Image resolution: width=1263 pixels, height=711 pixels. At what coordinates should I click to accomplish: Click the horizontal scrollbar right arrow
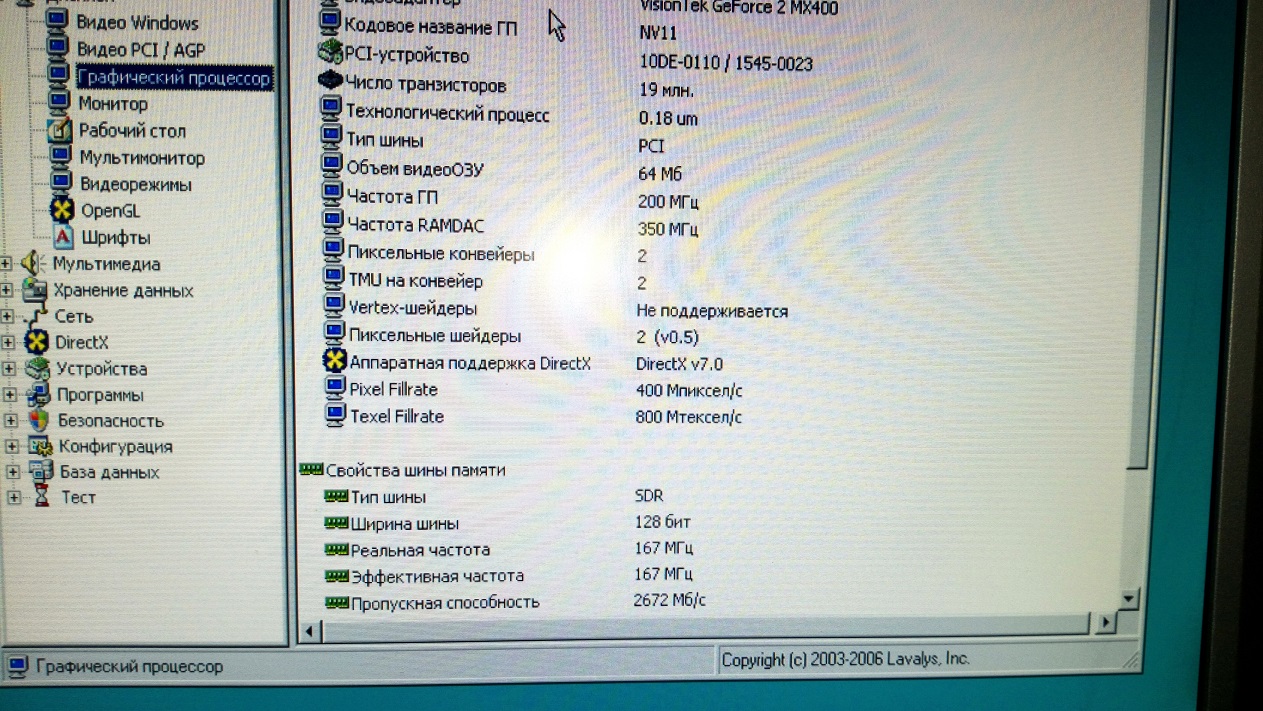tap(1105, 622)
